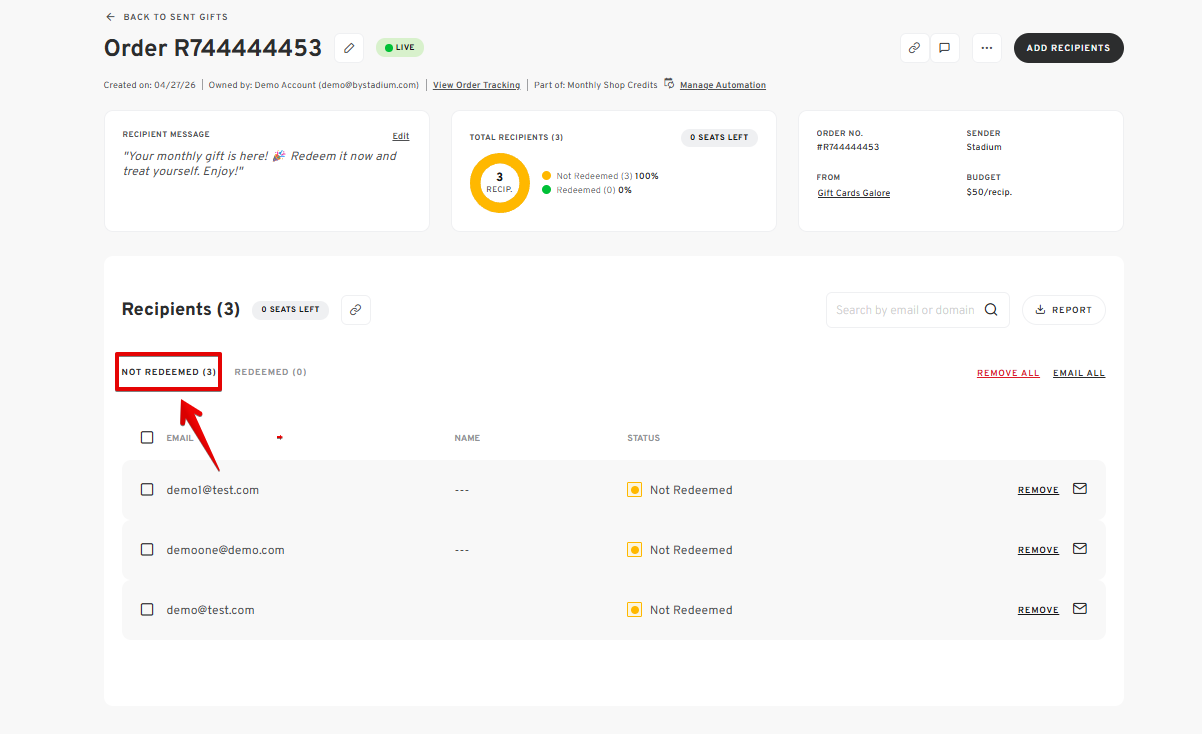This screenshot has height=734, width=1202.
Task: Switch to the Not Redeemed (3) tab
Action: point(169,372)
